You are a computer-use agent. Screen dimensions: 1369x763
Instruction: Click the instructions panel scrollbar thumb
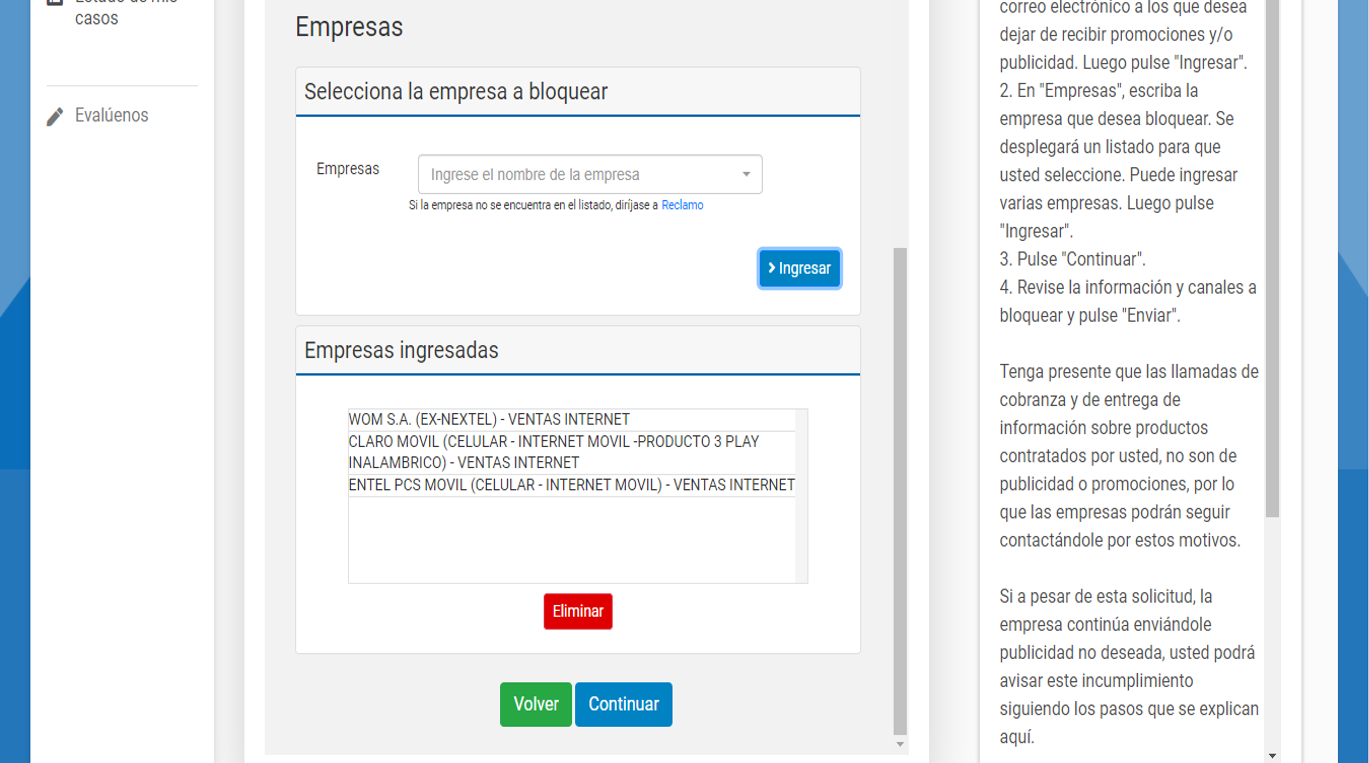1272,258
